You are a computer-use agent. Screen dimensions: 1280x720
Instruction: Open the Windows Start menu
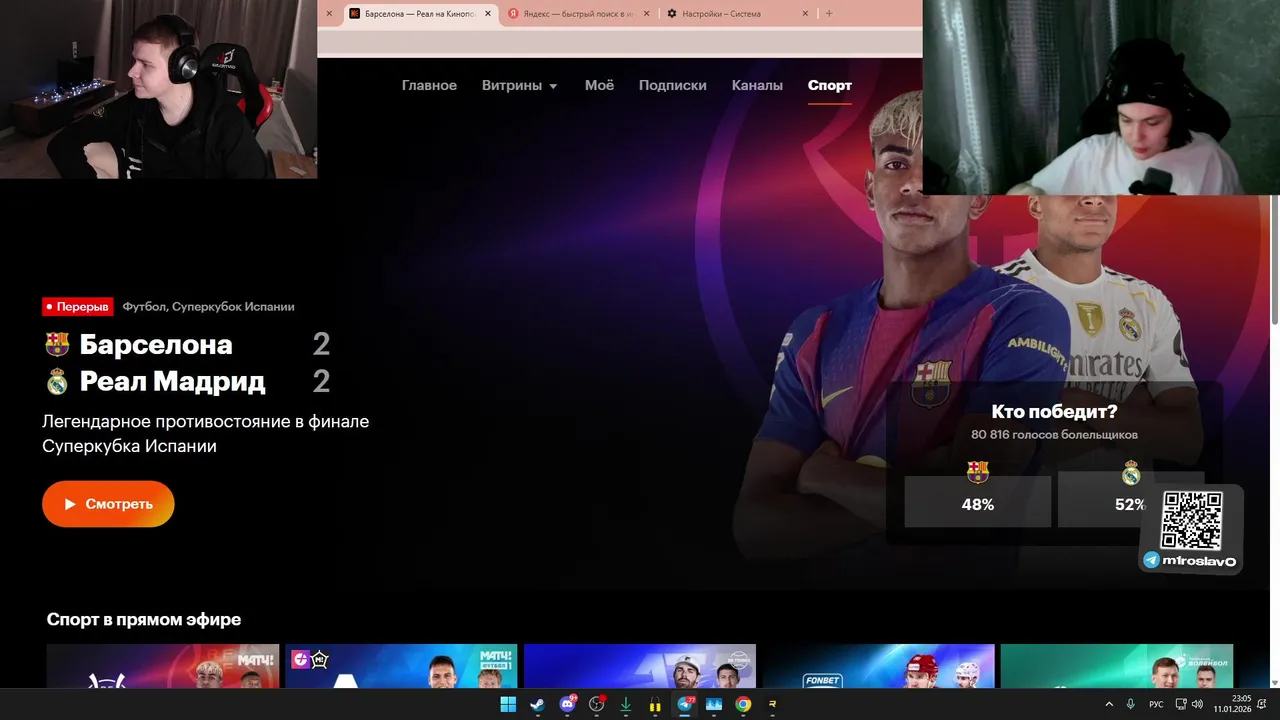(508, 704)
